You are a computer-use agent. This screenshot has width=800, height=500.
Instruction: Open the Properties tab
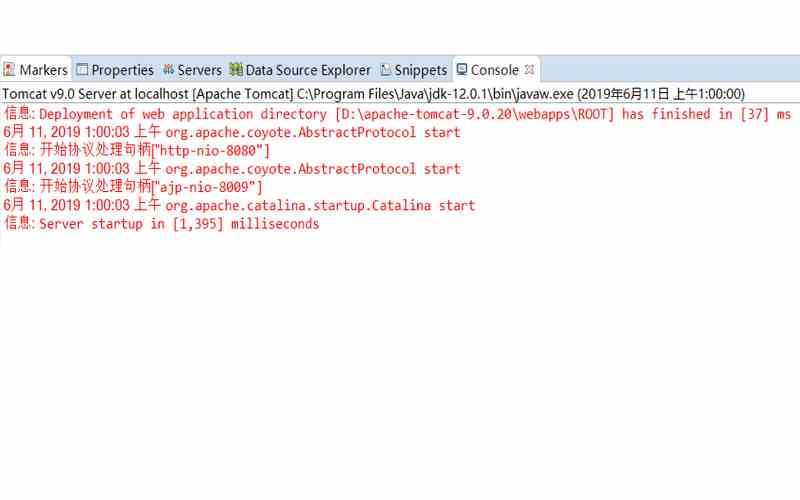coord(115,70)
